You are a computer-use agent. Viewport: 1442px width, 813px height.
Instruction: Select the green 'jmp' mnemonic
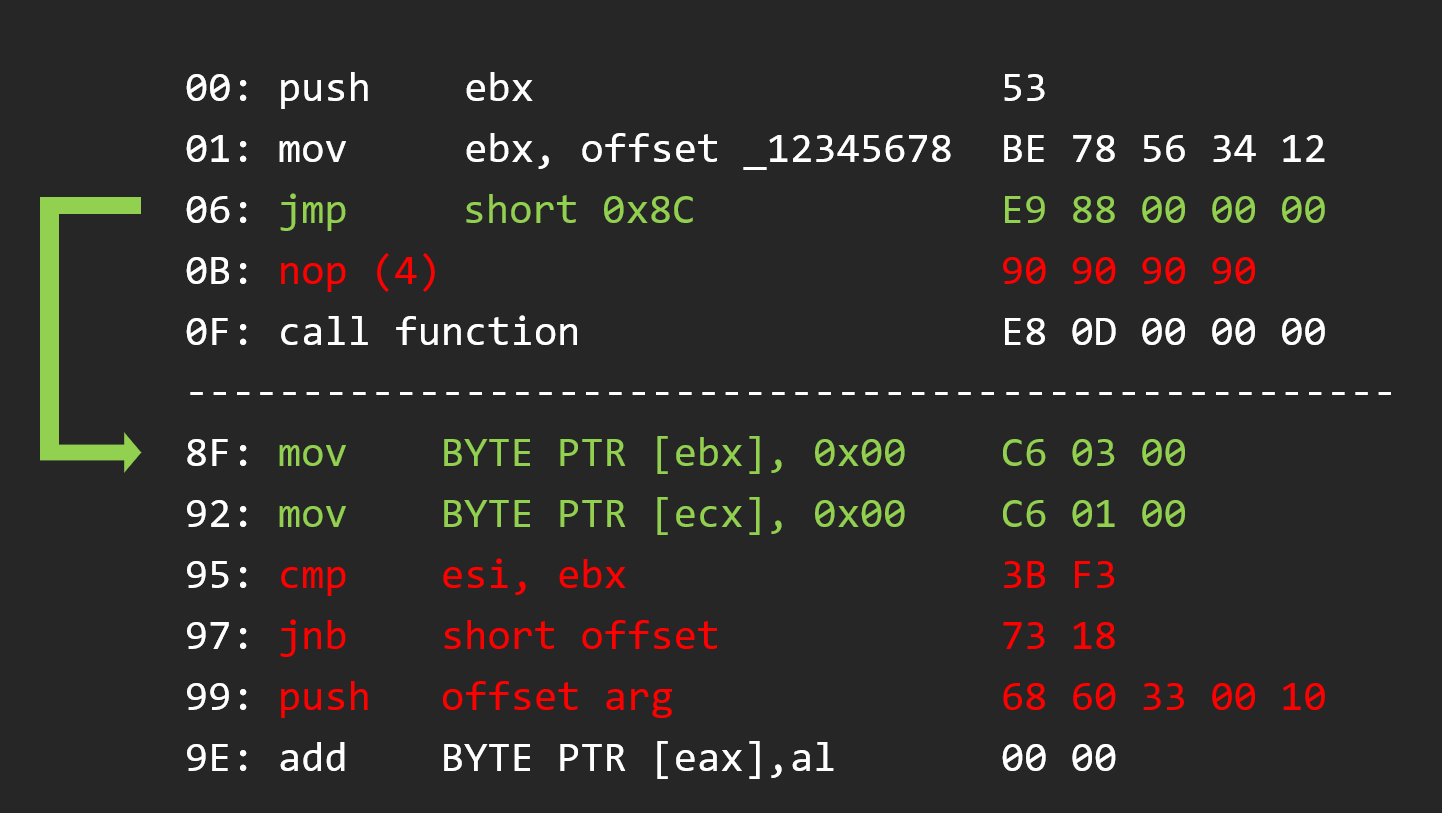[x=312, y=213]
